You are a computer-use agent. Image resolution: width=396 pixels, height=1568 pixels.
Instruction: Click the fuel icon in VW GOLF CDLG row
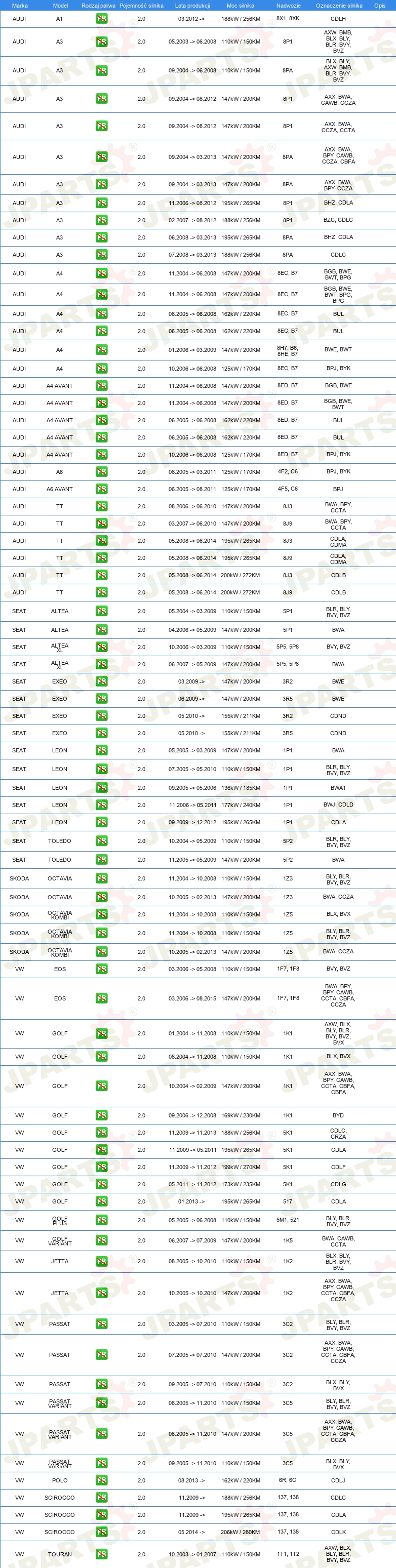[x=101, y=1185]
